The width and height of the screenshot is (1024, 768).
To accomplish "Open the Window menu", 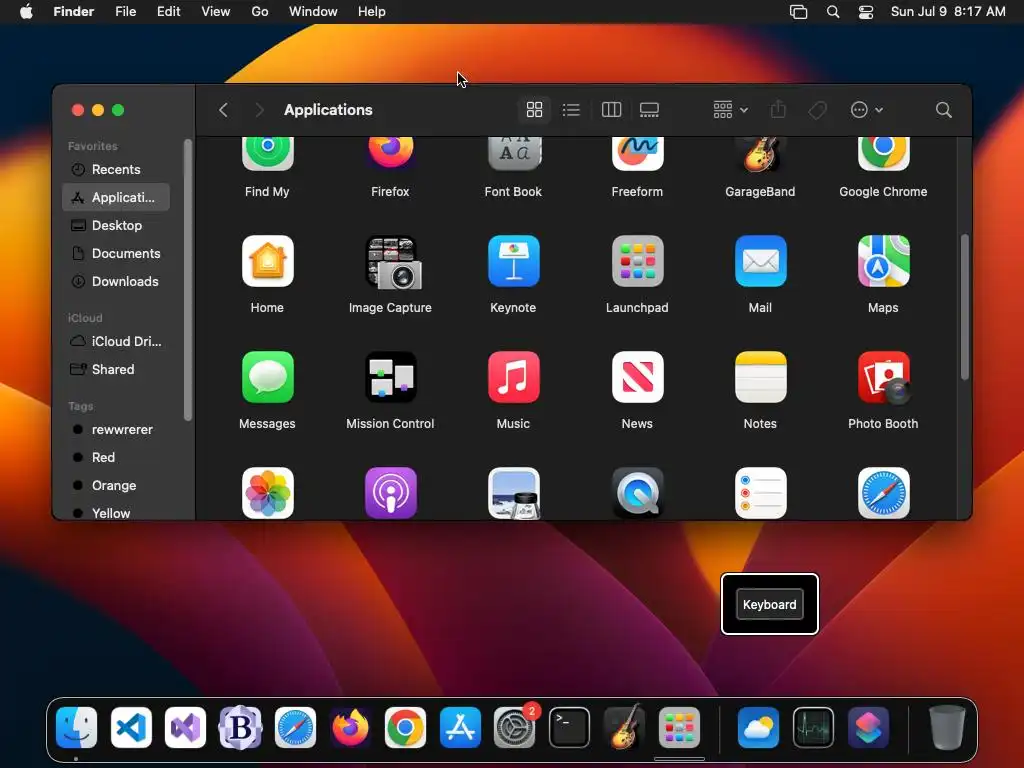I will click(x=313, y=12).
